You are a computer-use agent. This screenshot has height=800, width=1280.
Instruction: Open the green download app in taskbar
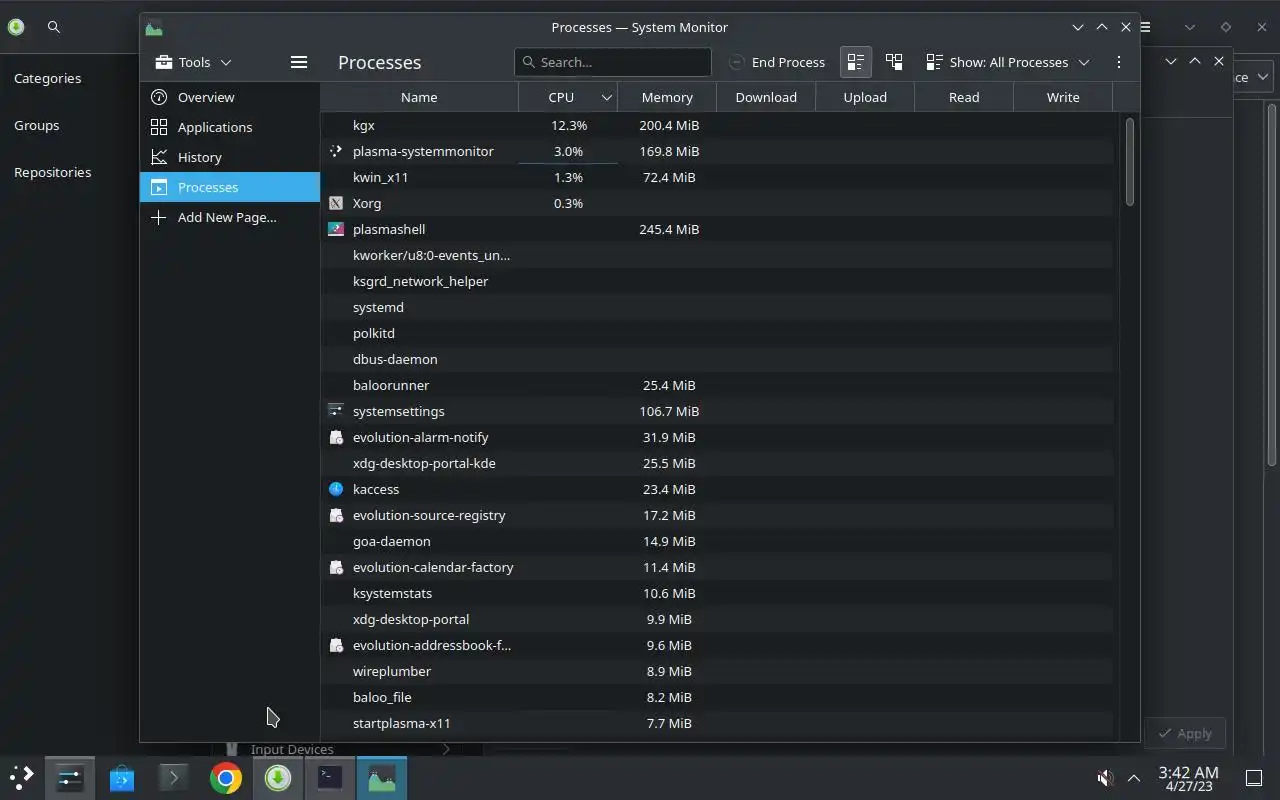pyautogui.click(x=278, y=777)
